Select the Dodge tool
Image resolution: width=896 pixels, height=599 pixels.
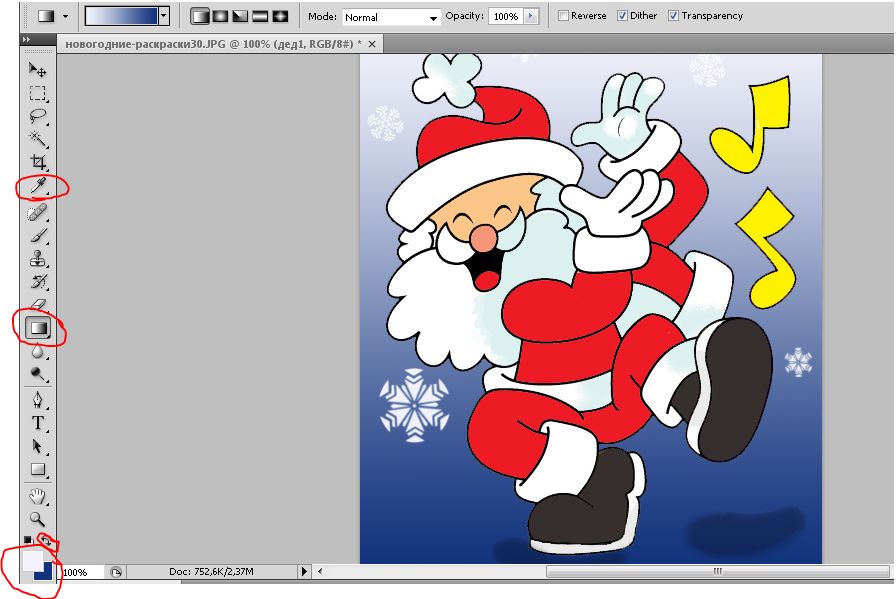tap(38, 374)
